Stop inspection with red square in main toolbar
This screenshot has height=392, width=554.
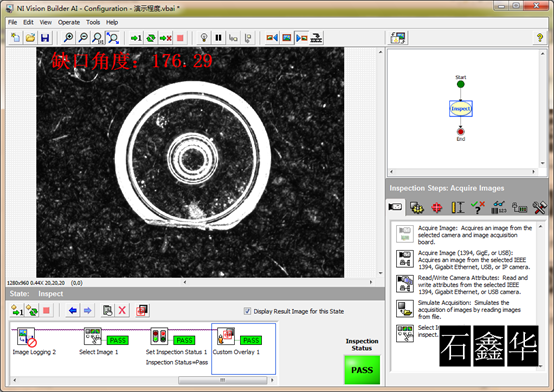[180, 38]
